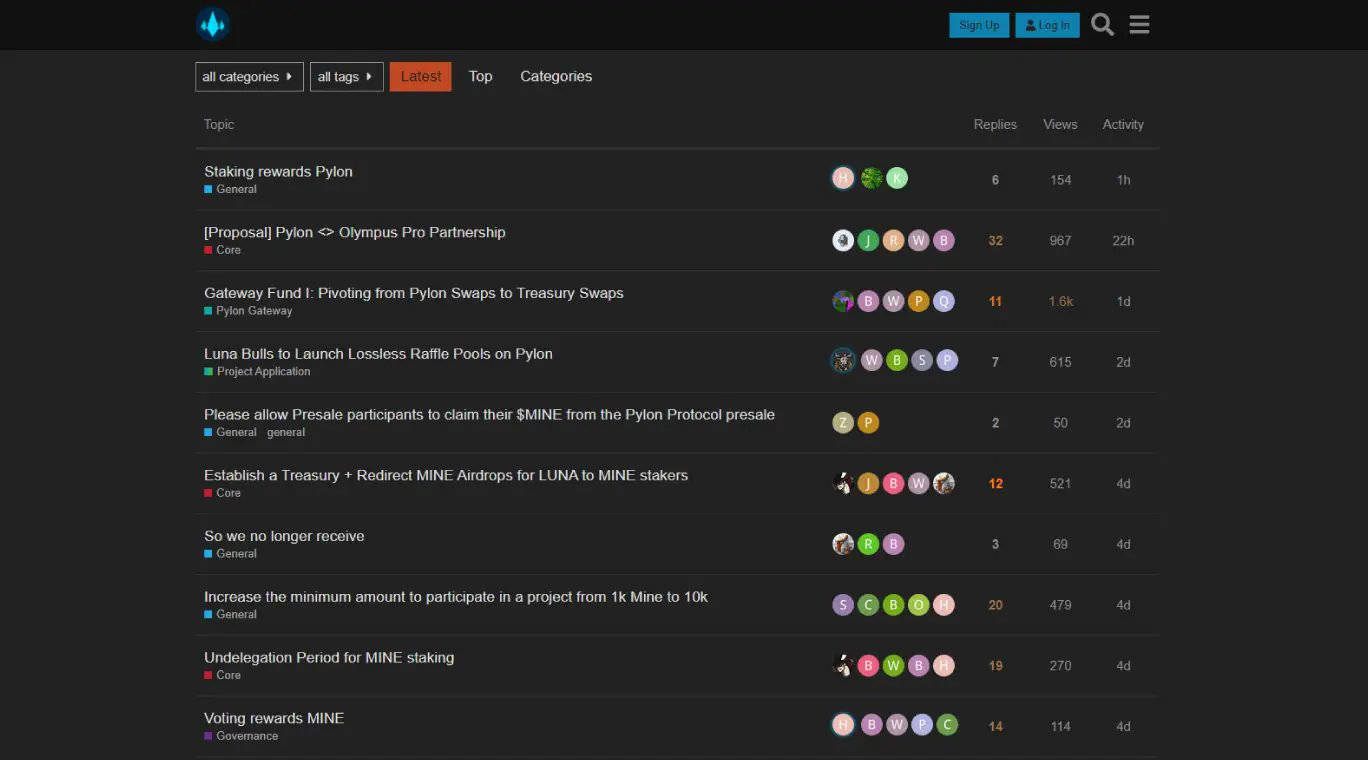Click avatar H in Undelegation Period row
Screen dimensions: 1368x760
coord(944,666)
